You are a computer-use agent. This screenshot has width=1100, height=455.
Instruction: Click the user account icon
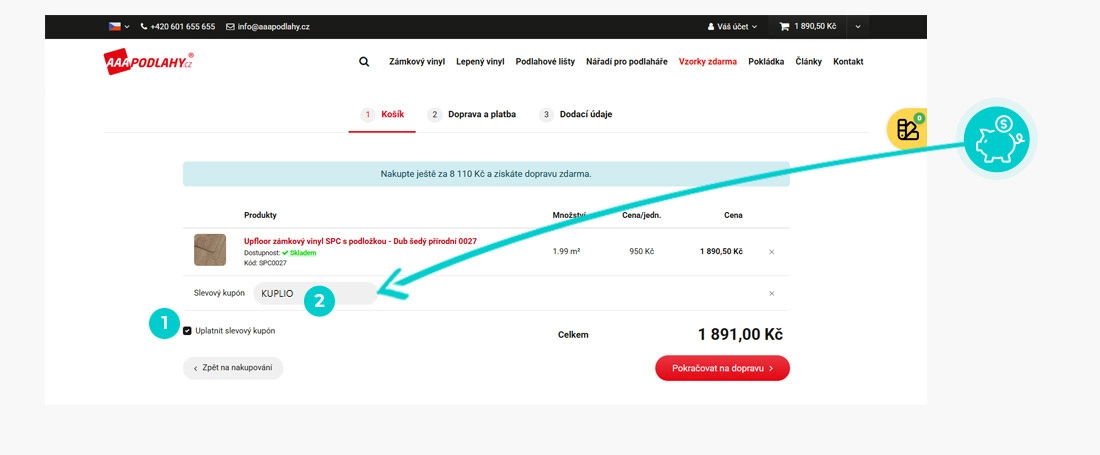[x=711, y=27]
